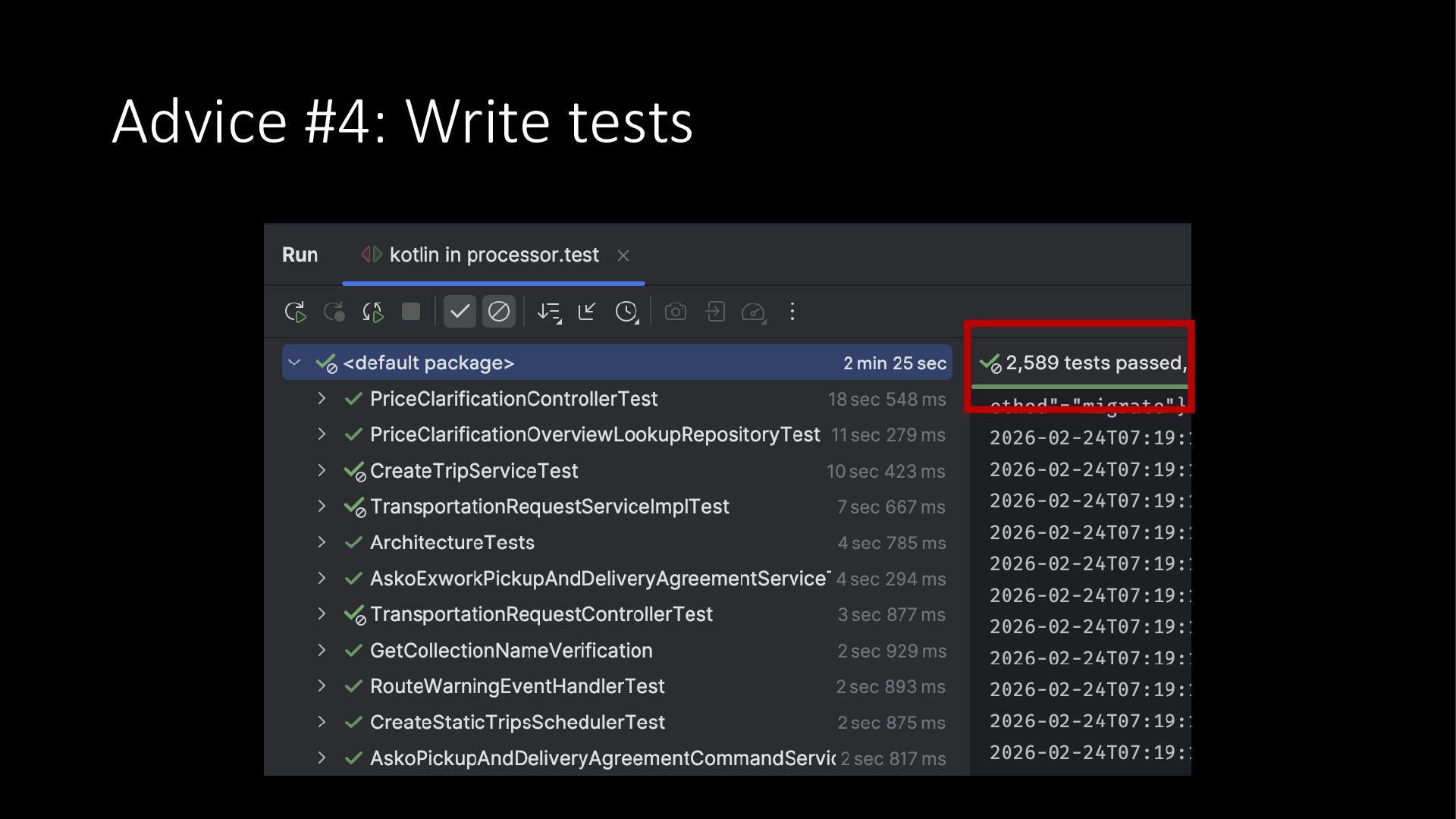Click the Stop square button
This screenshot has width=1456, height=819.
(x=411, y=312)
